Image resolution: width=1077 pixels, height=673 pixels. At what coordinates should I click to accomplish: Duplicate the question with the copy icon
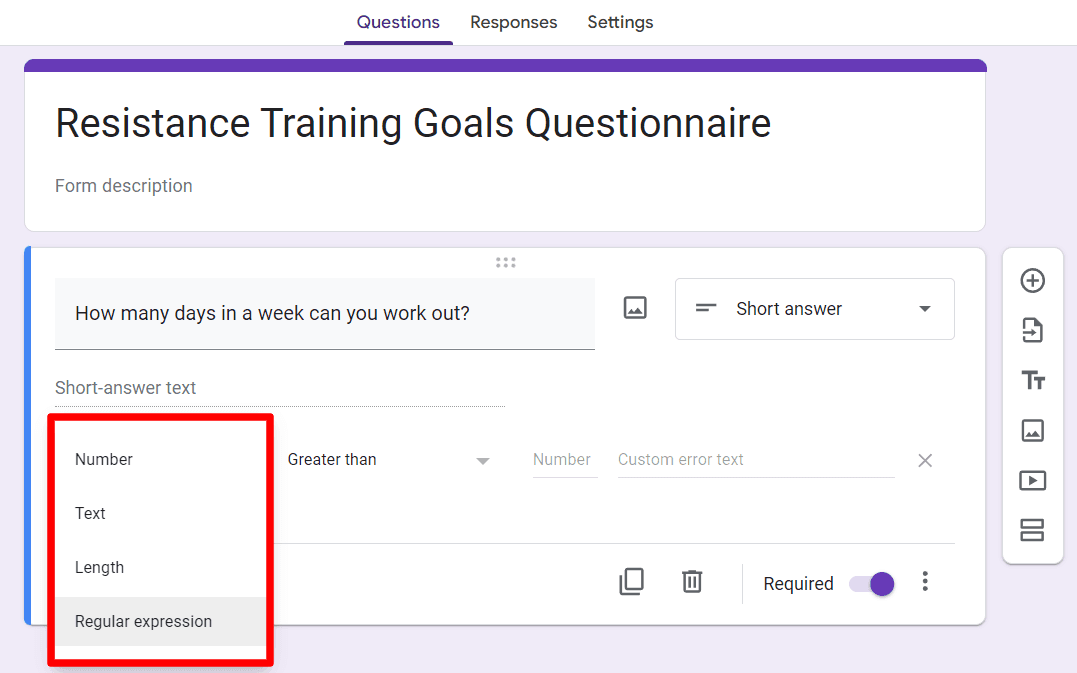631,582
